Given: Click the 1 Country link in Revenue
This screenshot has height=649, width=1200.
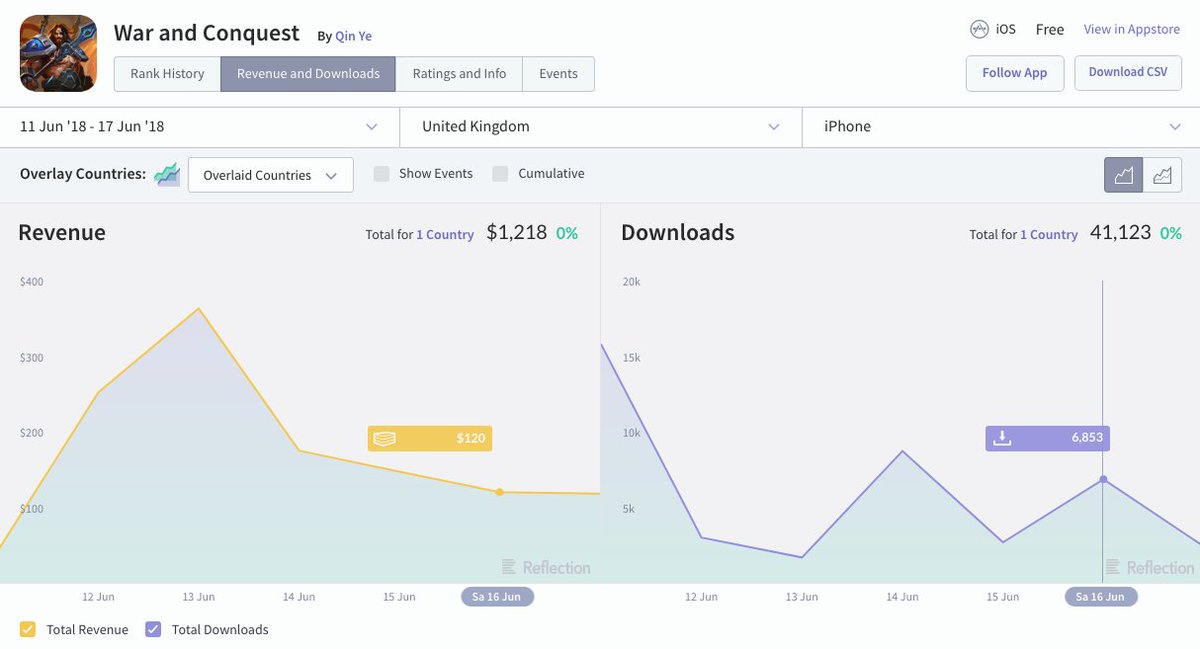Looking at the screenshot, I should click(x=445, y=235).
